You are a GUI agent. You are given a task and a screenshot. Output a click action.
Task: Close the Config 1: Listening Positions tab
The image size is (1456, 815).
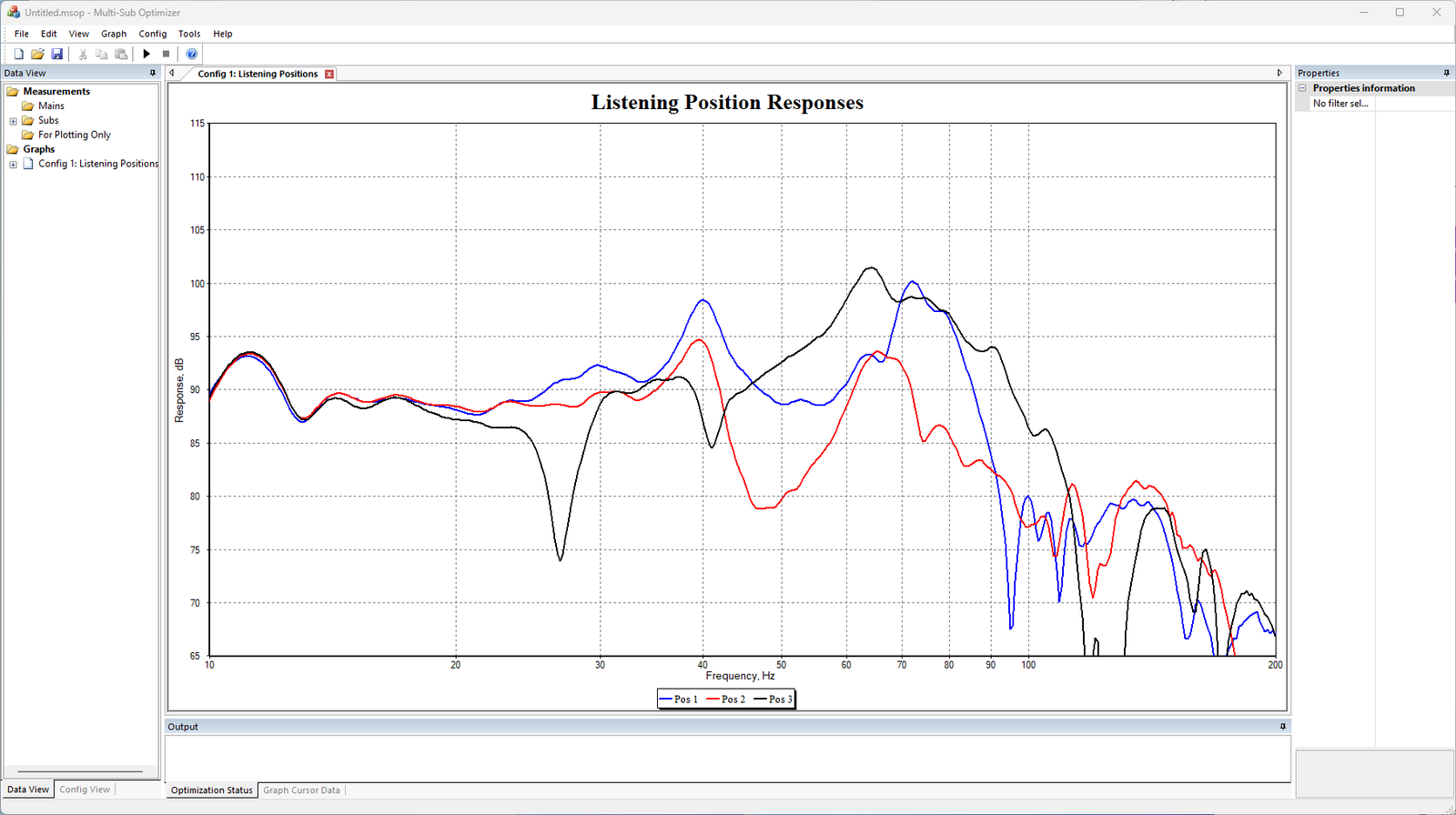329,74
